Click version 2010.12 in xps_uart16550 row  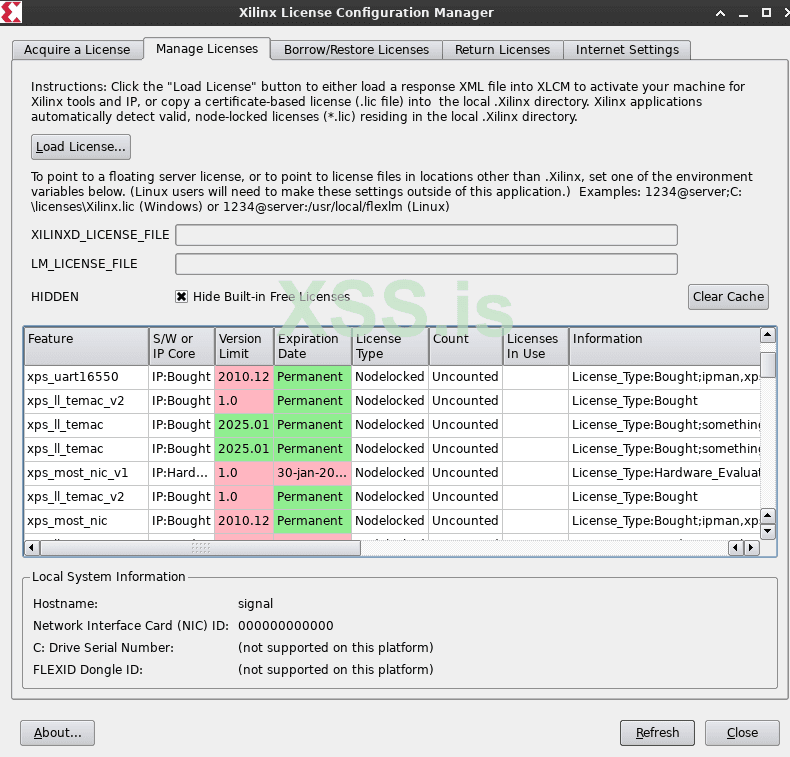pyautogui.click(x=244, y=377)
